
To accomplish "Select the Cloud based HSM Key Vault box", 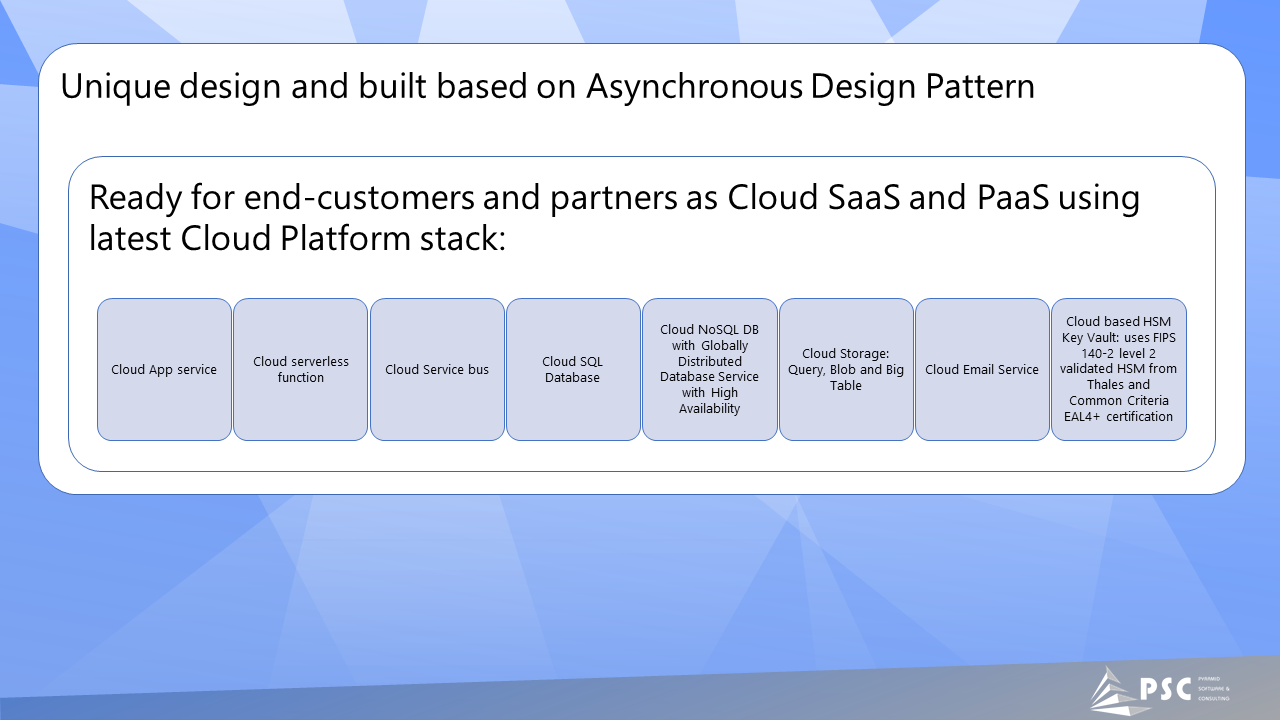I will click(x=1119, y=369).
